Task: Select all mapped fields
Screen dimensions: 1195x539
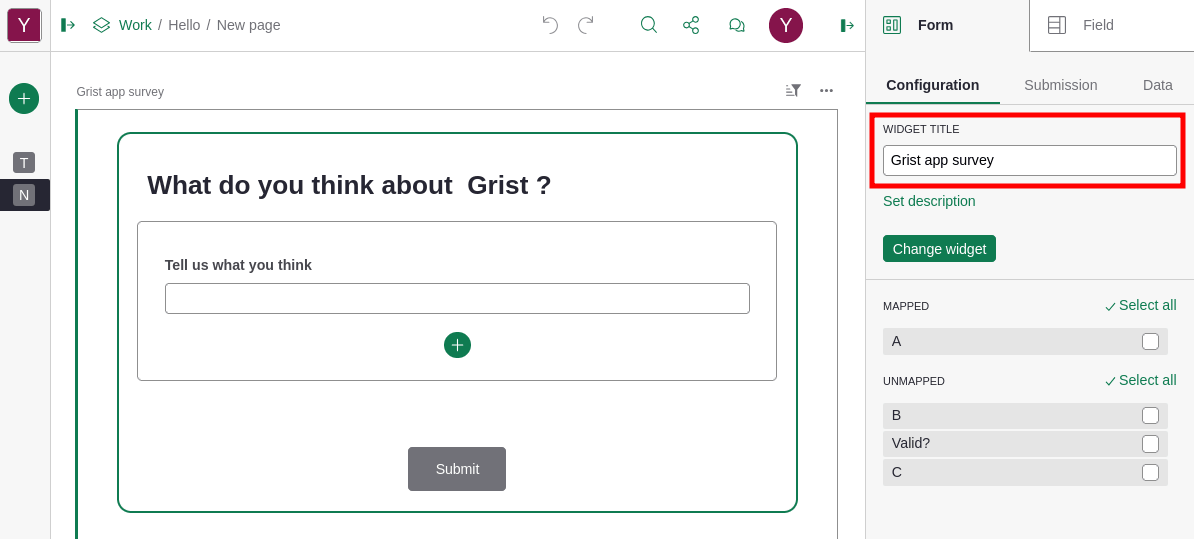Action: pos(1140,306)
